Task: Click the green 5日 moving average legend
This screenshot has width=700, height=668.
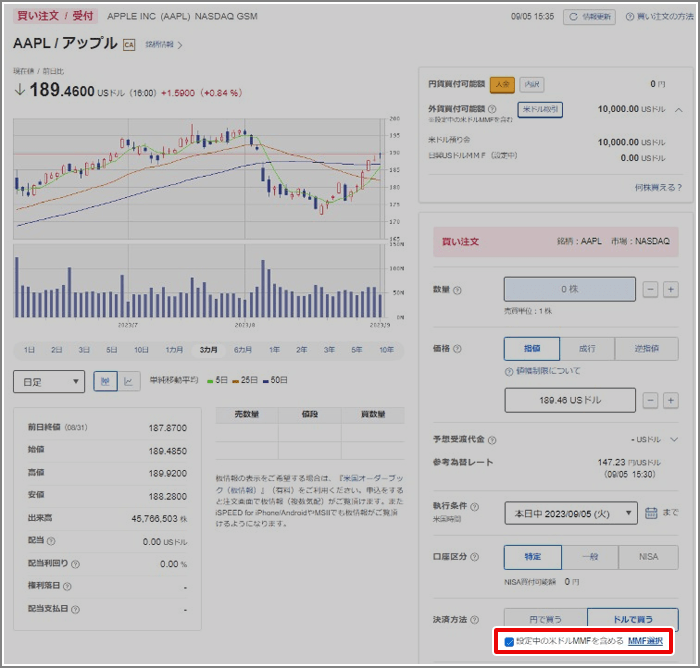Action: click(x=217, y=380)
